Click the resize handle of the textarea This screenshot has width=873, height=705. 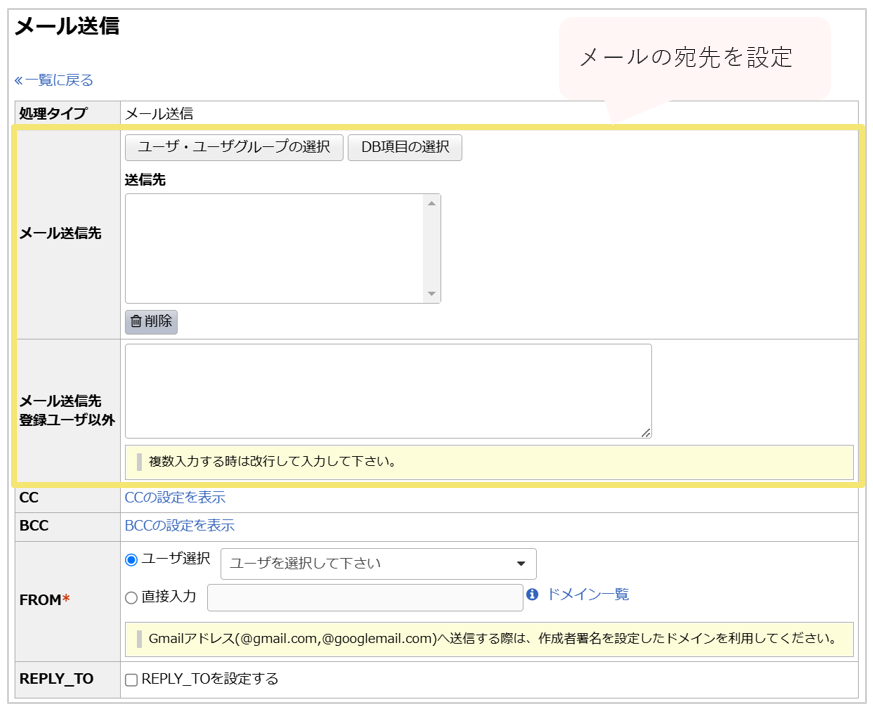(x=647, y=432)
